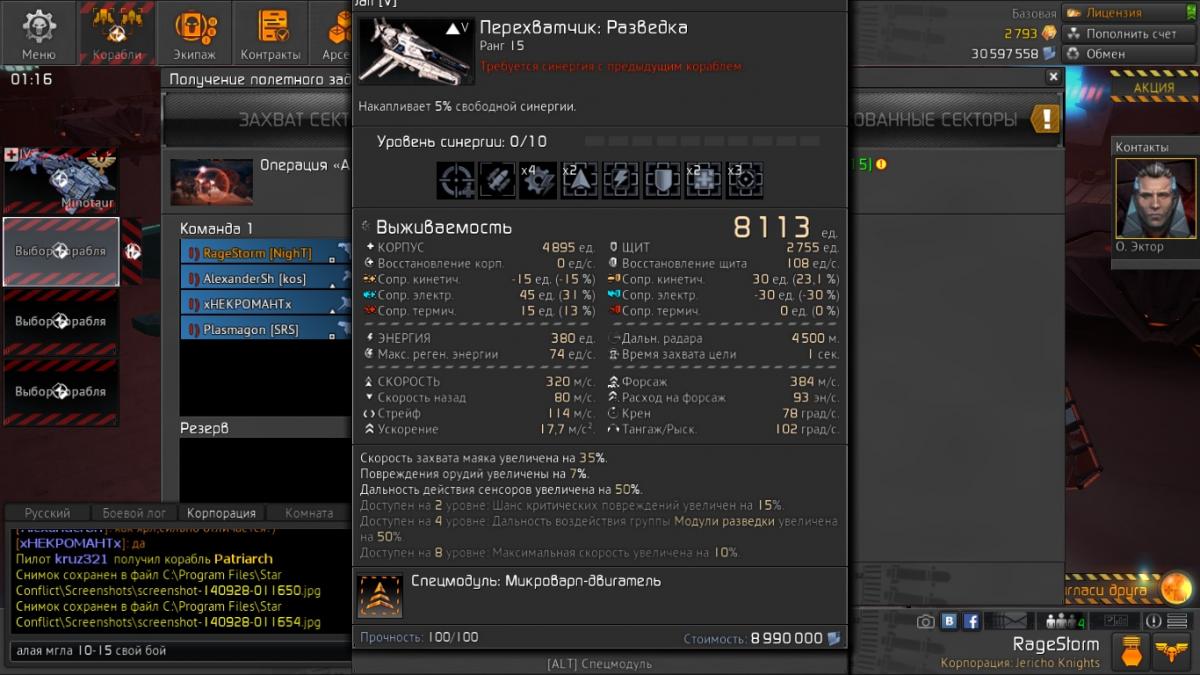The width and height of the screenshot is (1200, 675).
Task: Select team member RageStorm [NighT]
Action: pos(266,253)
